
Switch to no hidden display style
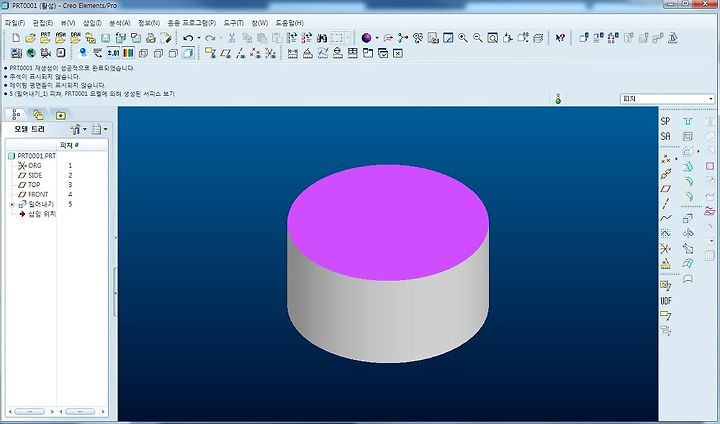[x=173, y=53]
